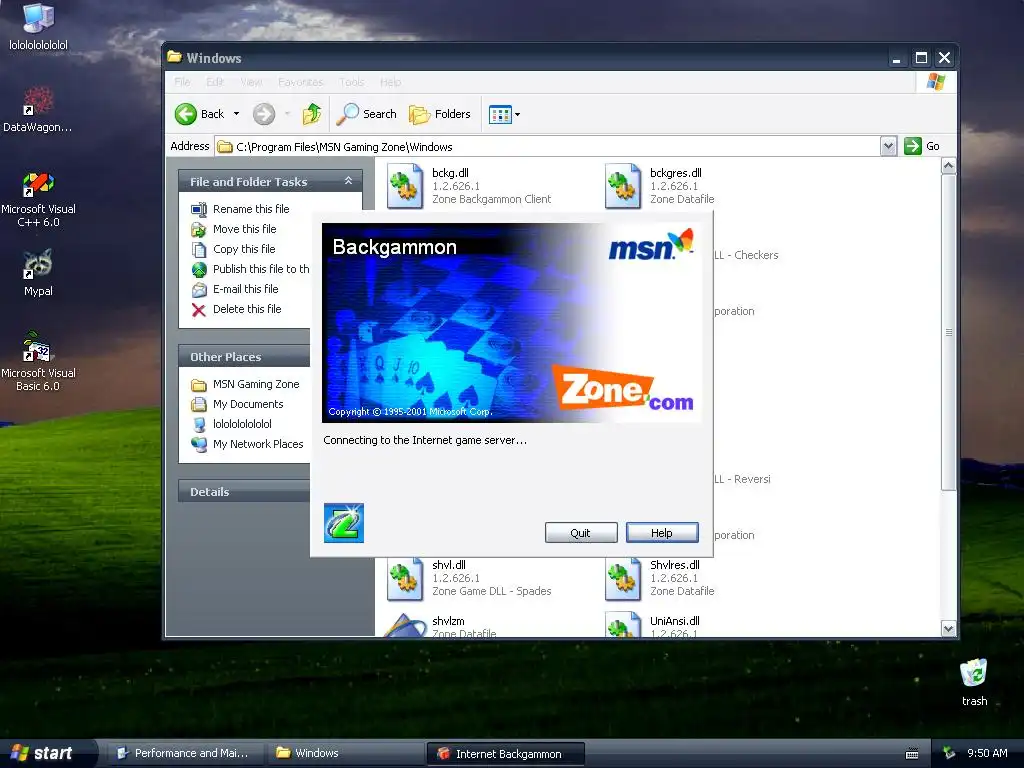The image size is (1024, 768).
Task: Click the keyboard icon in taskbar
Action: [912, 754]
